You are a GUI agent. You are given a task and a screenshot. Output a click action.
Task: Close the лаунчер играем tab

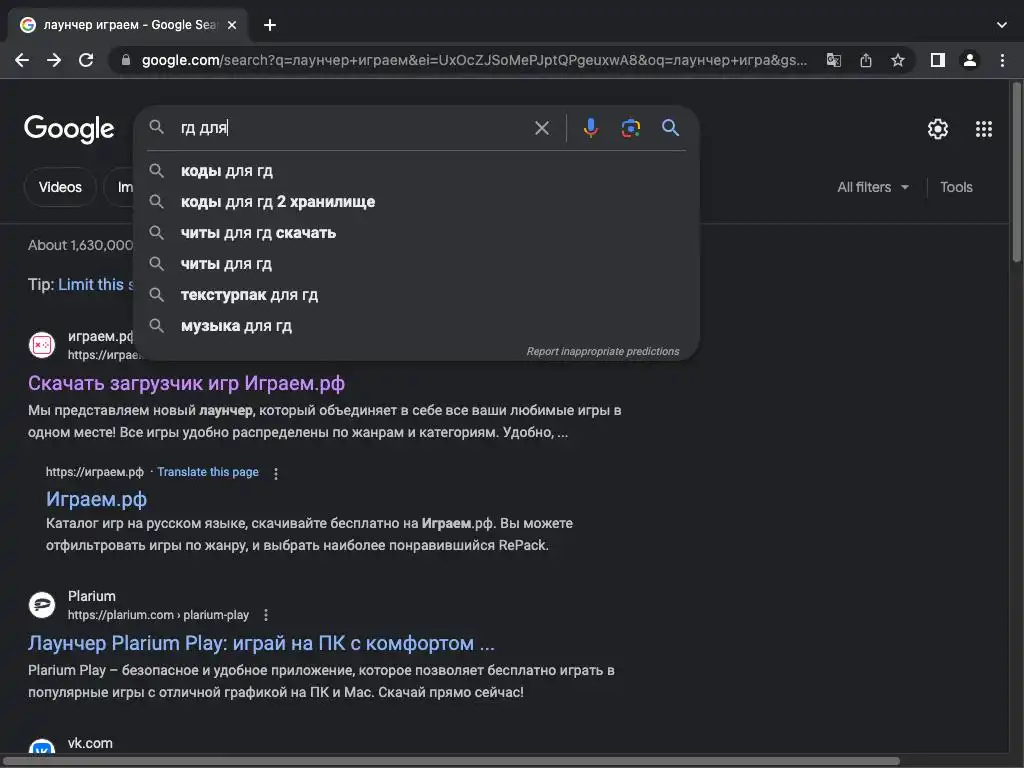coord(232,25)
